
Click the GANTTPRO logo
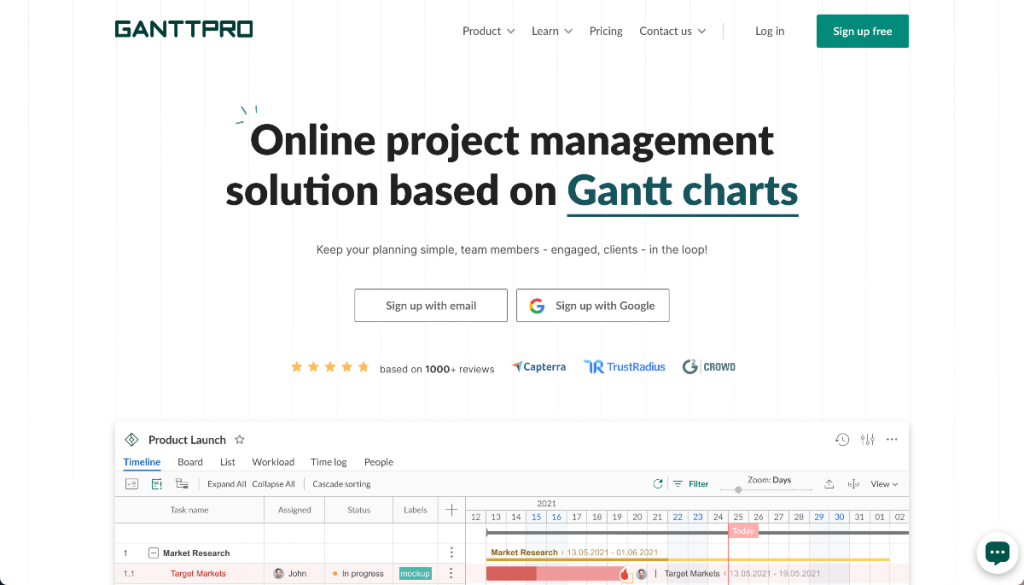pos(184,29)
